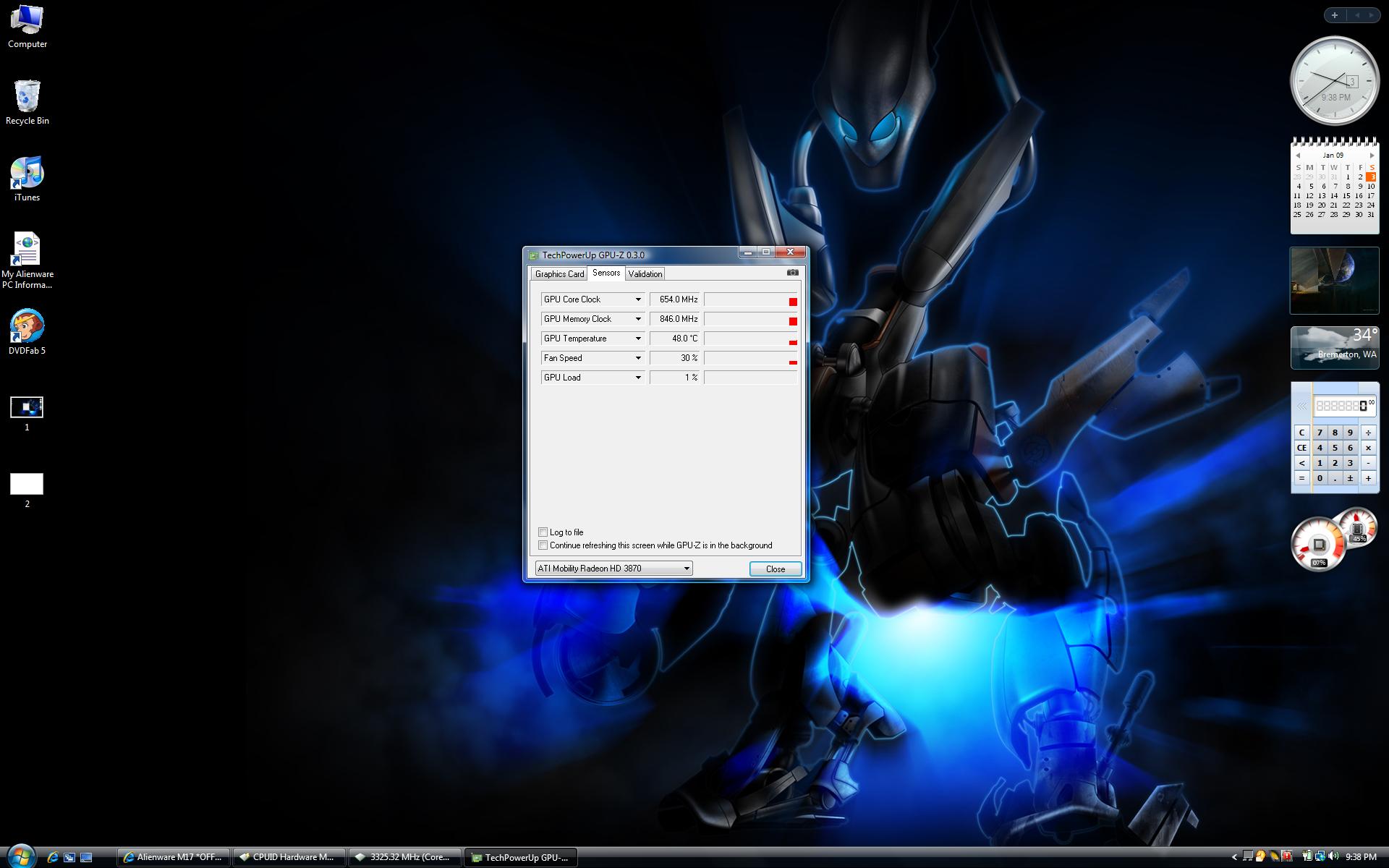Enable the Log to file checkbox

pos(543,532)
